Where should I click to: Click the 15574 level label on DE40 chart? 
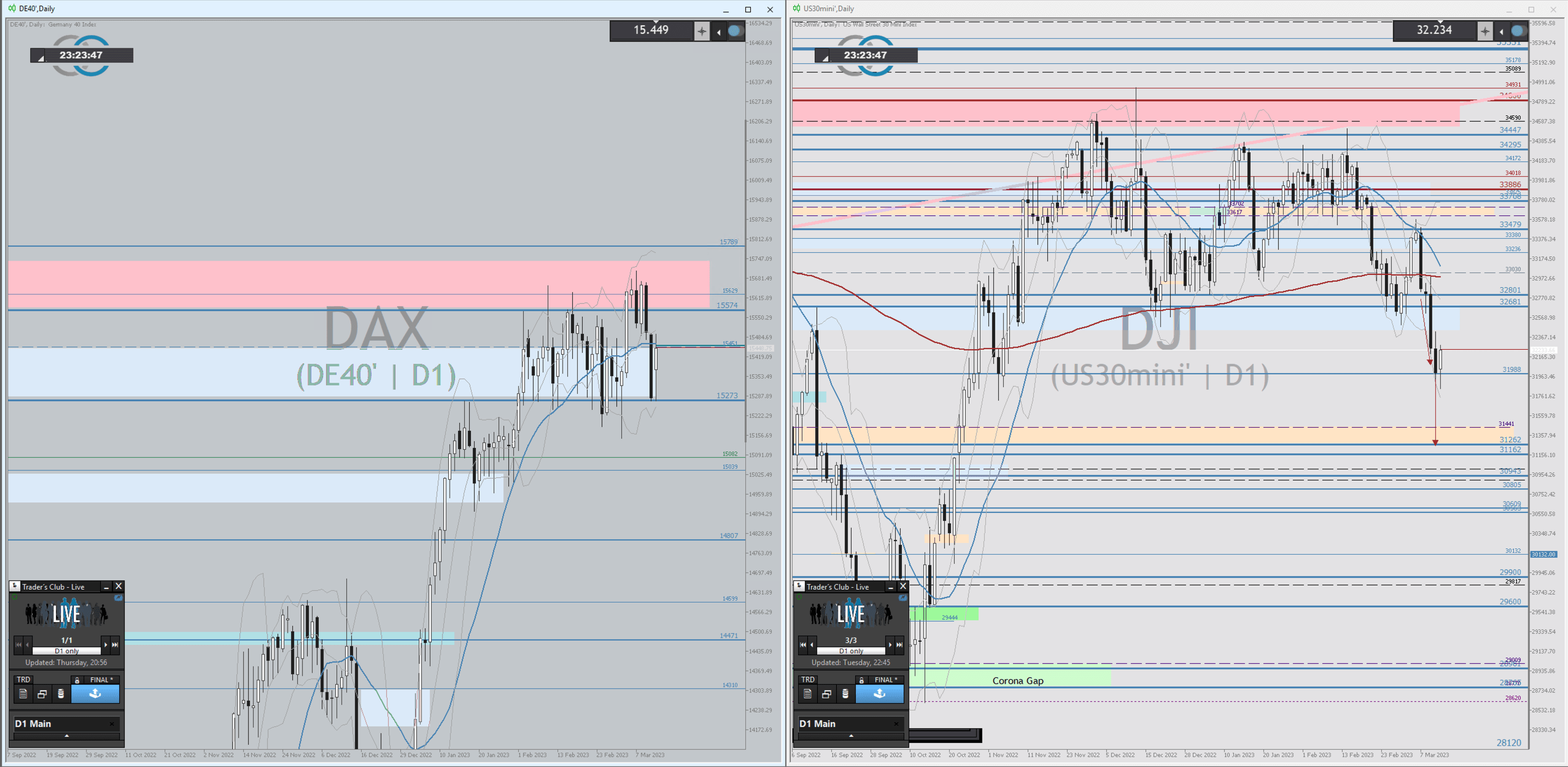(x=728, y=305)
